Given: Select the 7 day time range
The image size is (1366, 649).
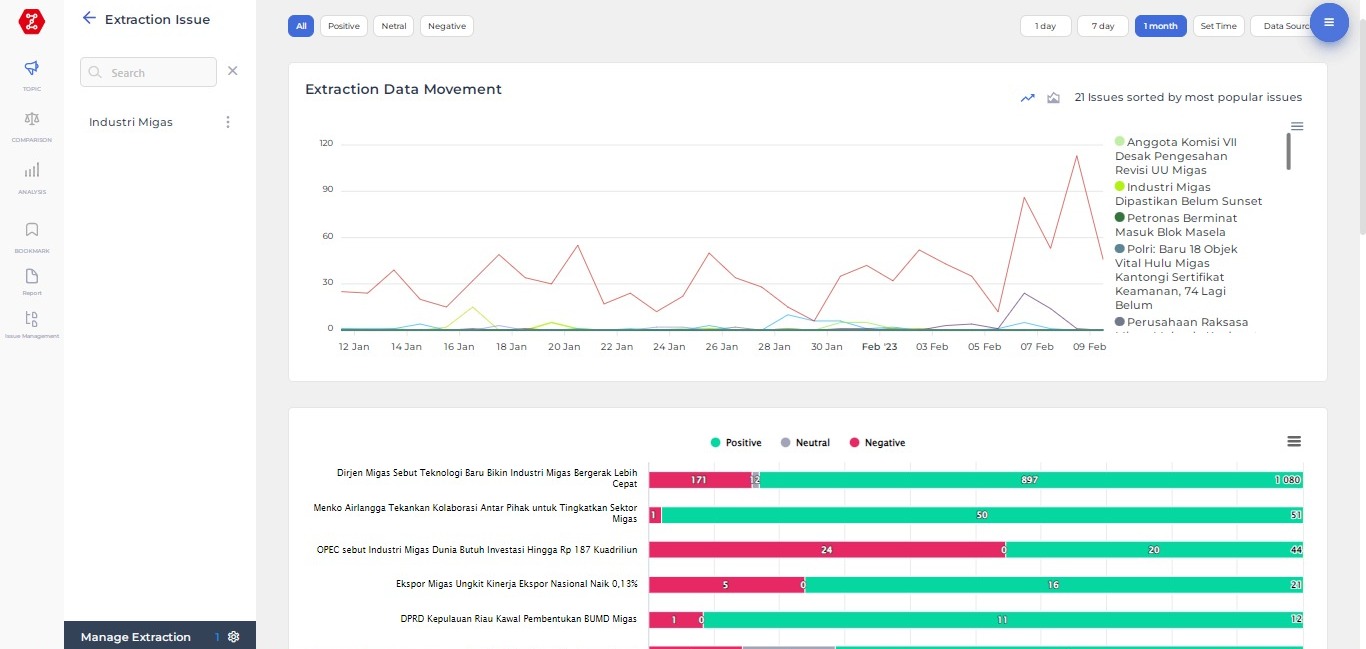Looking at the screenshot, I should (x=1103, y=26).
